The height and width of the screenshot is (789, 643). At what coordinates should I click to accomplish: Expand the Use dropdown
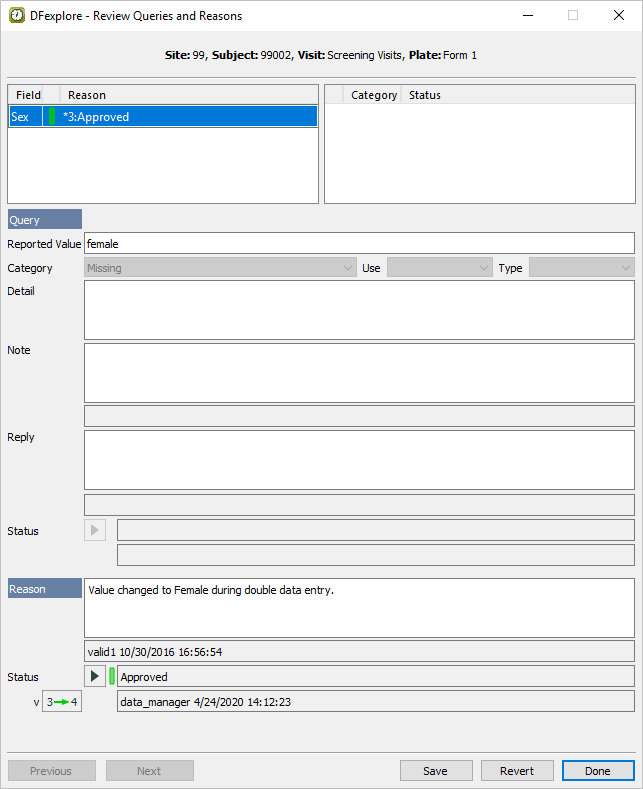pyautogui.click(x=440, y=268)
